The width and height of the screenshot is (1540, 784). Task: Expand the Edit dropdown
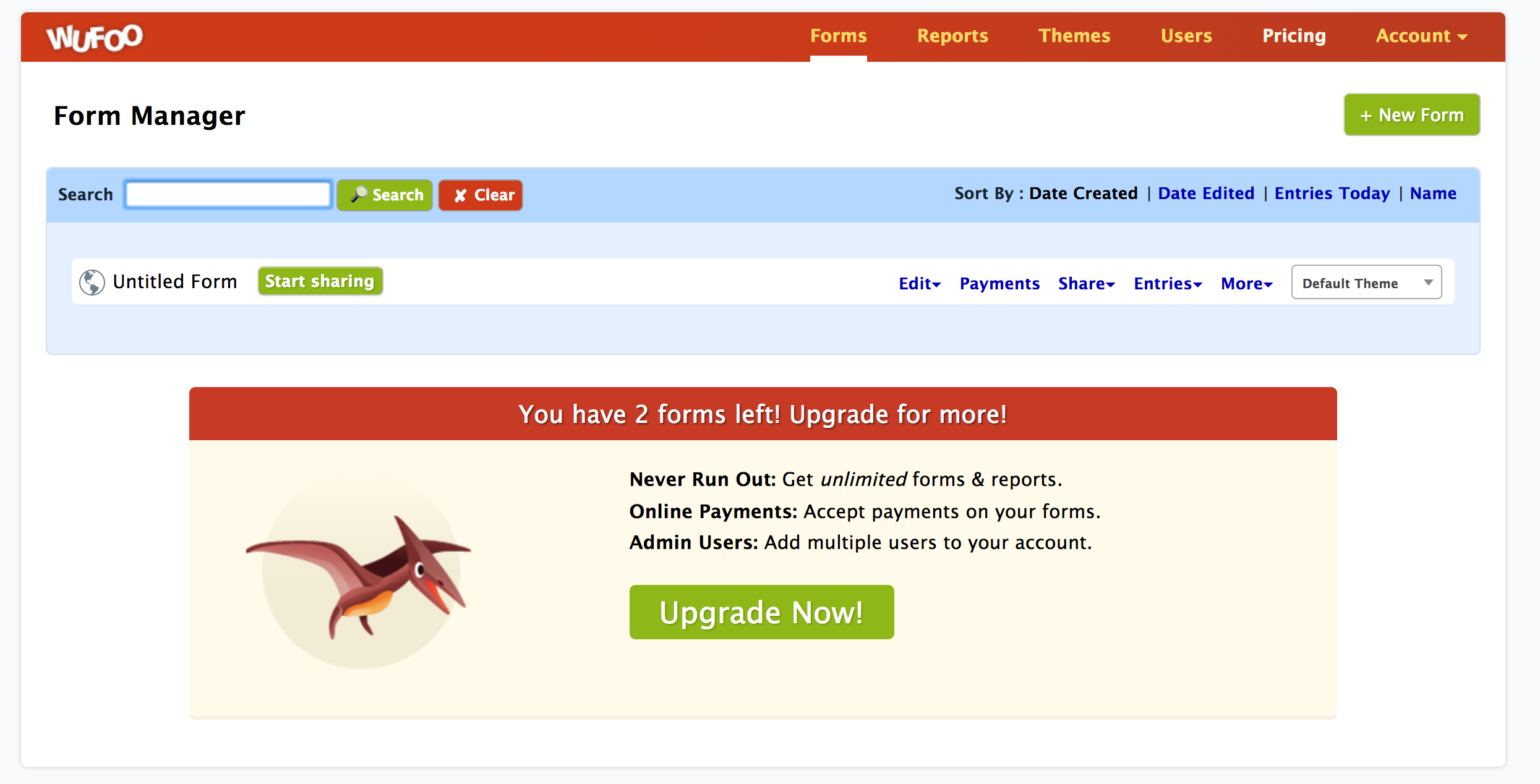pos(920,284)
